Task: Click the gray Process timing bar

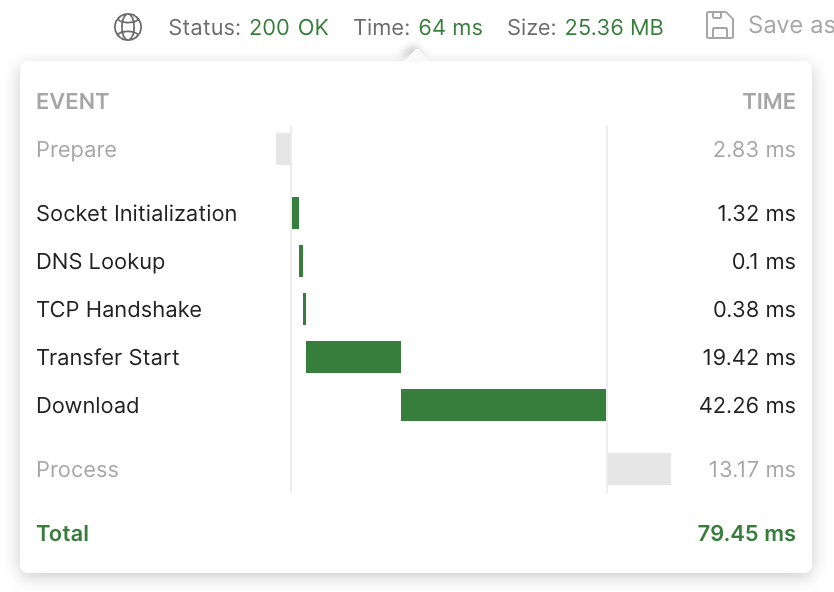Action: [x=639, y=469]
